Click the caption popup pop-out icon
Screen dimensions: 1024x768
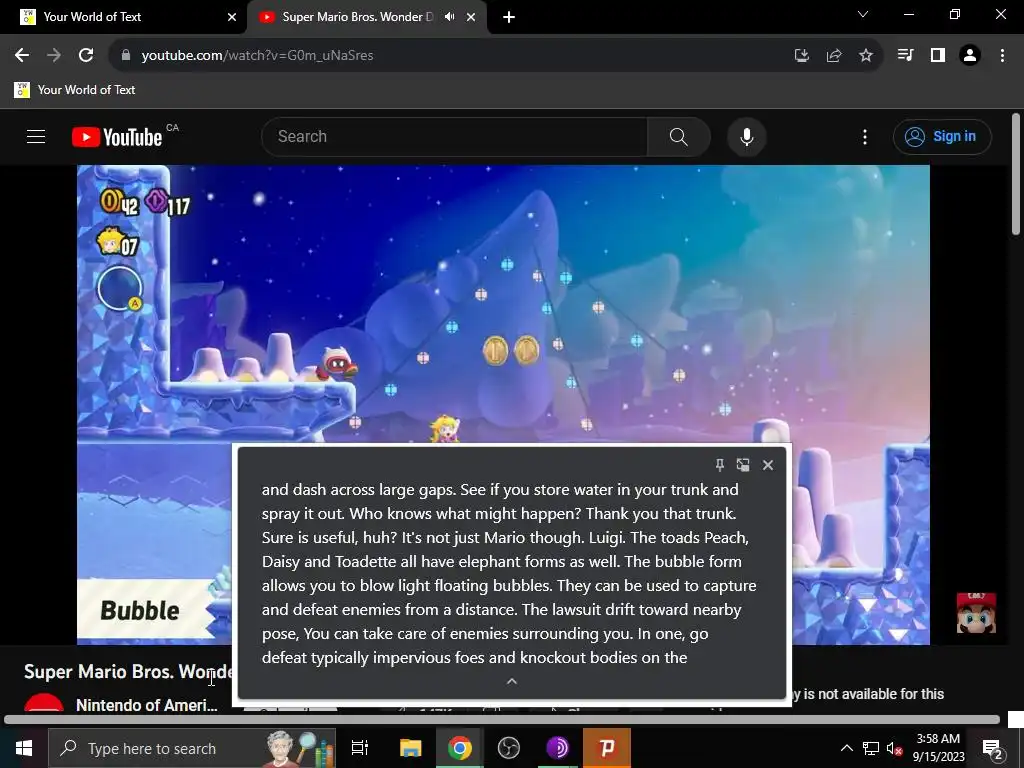tap(743, 465)
